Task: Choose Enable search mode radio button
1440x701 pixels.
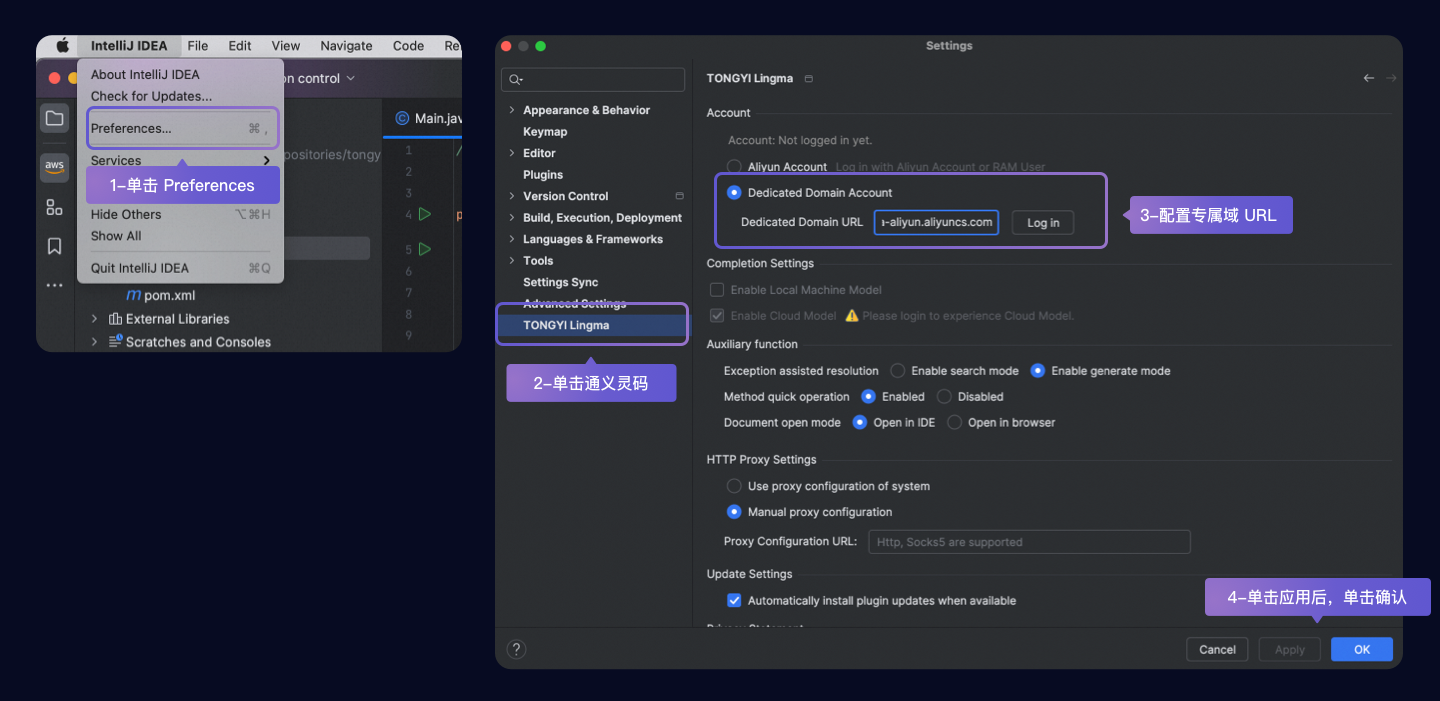Action: click(898, 371)
